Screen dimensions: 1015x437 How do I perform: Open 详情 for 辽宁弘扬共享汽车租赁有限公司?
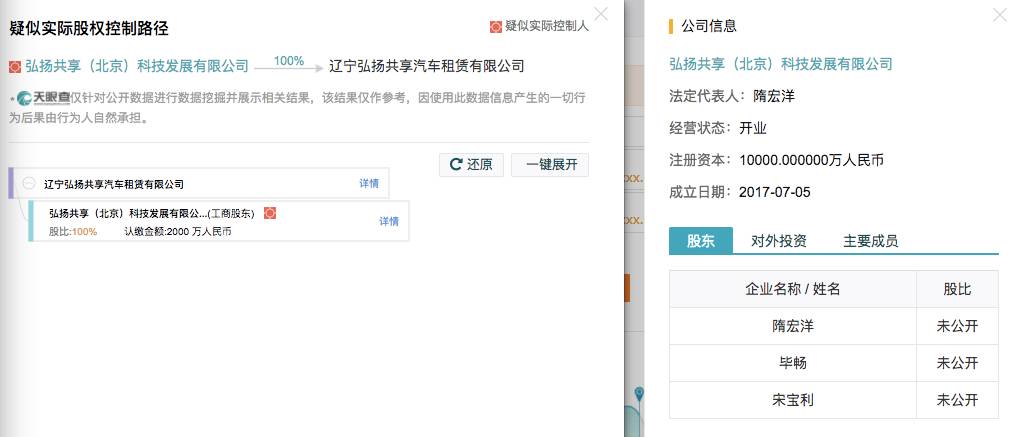[x=369, y=184]
